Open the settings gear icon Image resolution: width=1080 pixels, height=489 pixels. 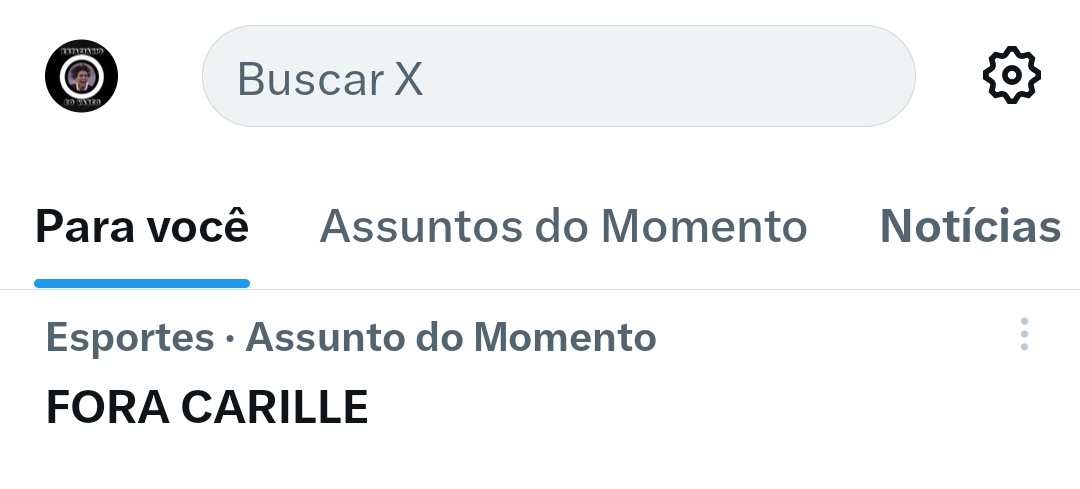[1012, 76]
